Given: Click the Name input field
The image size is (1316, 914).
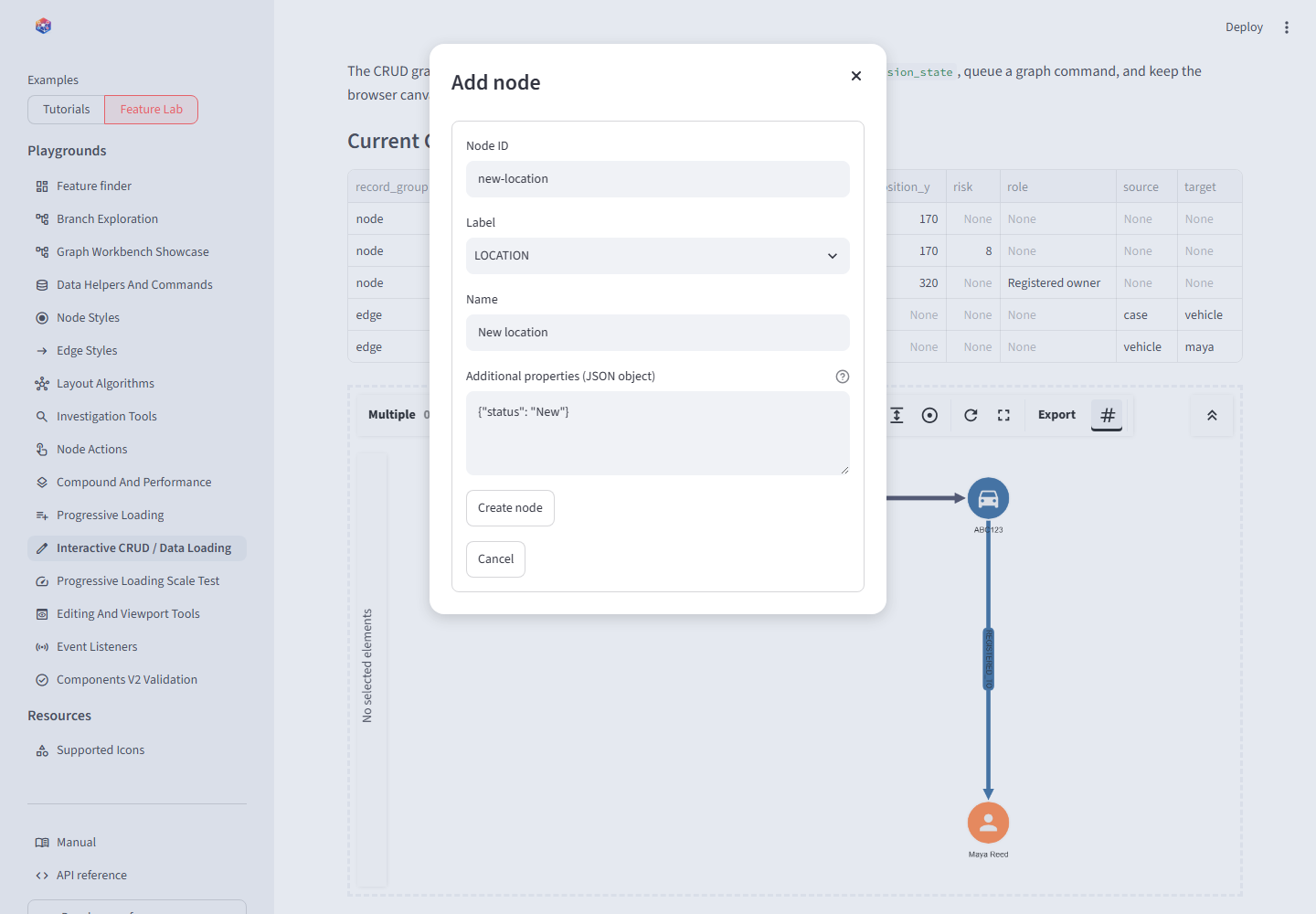Looking at the screenshot, I should pos(658,333).
